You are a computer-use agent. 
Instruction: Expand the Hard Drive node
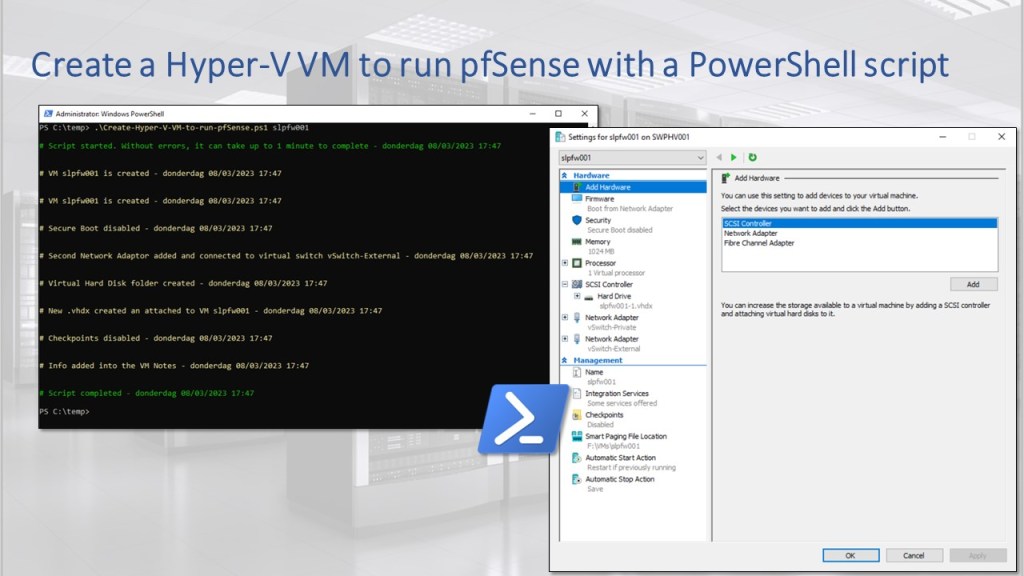pos(577,296)
